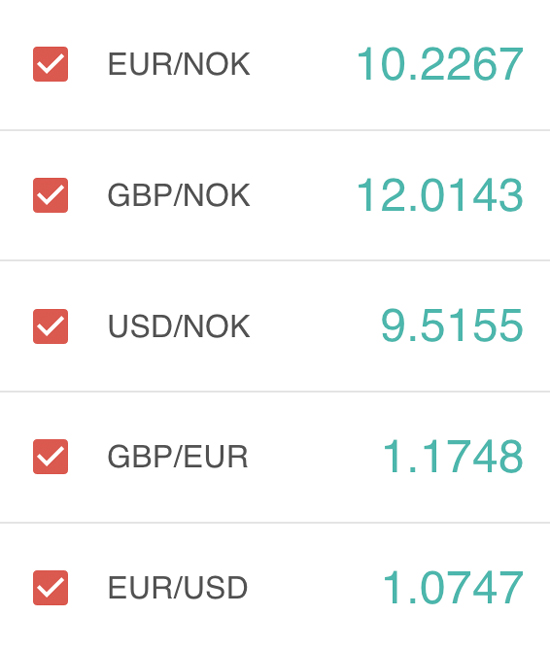Click blank space between GBP/EUR and 1.1748
Viewport: 550px width, 650px height.
pyautogui.click(x=315, y=456)
